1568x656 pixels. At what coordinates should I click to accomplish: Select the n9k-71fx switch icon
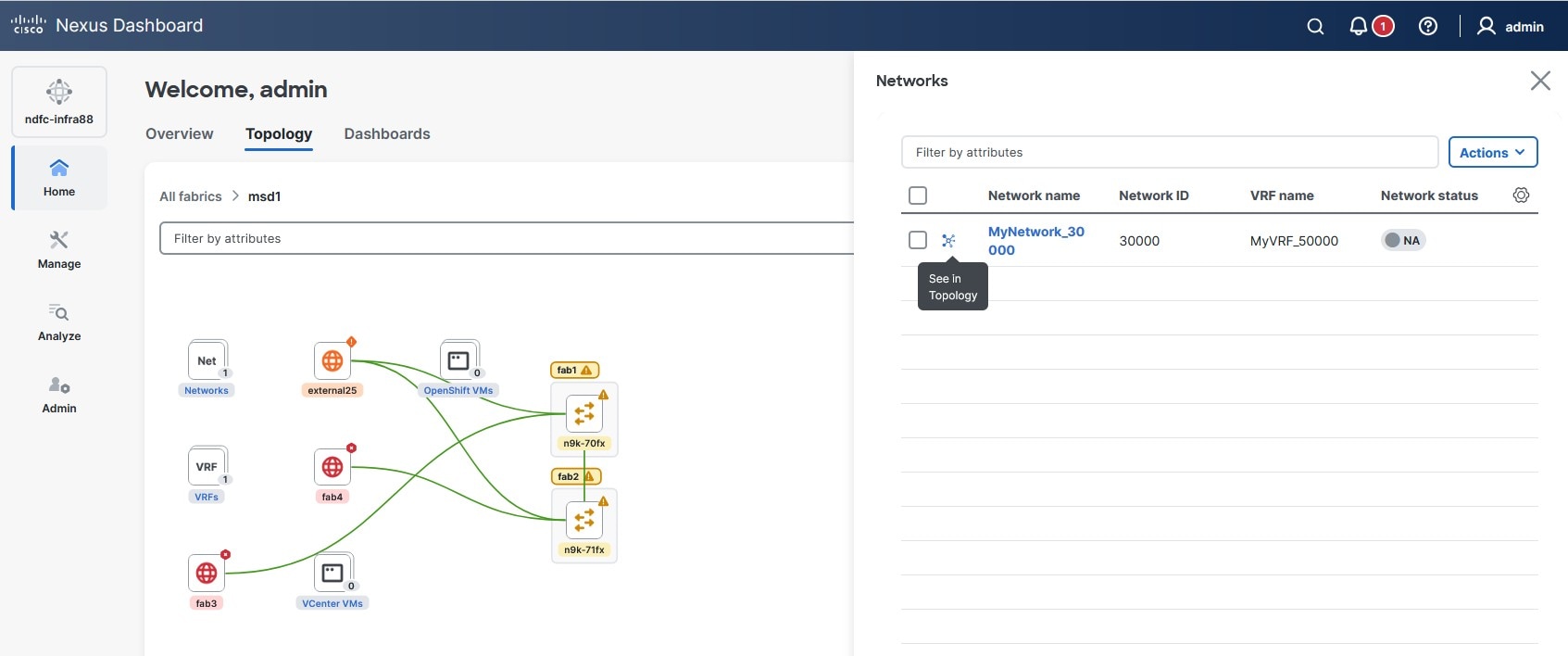click(584, 520)
